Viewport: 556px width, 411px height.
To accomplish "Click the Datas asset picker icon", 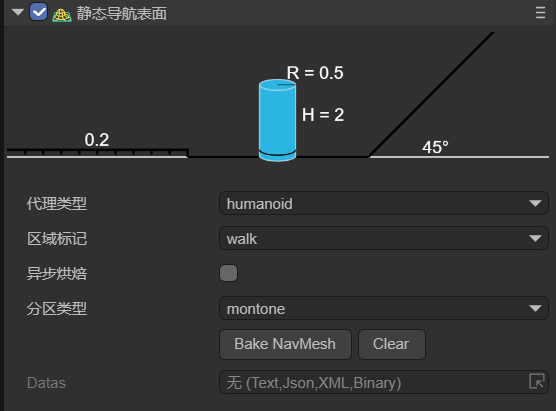I will (x=537, y=382).
